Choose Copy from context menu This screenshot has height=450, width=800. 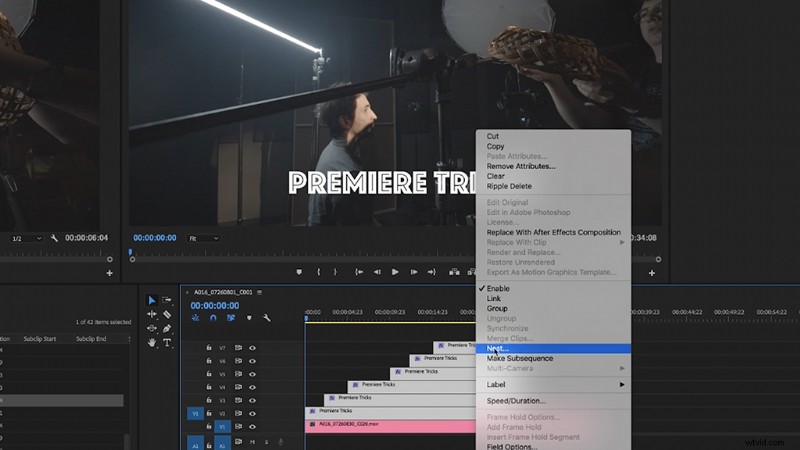point(554,146)
